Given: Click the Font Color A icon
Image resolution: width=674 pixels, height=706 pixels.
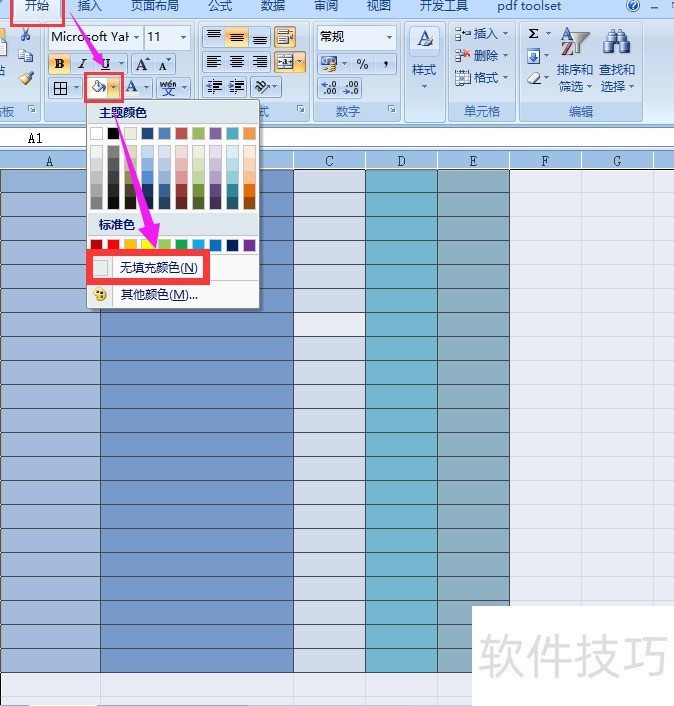Looking at the screenshot, I should pos(132,87).
